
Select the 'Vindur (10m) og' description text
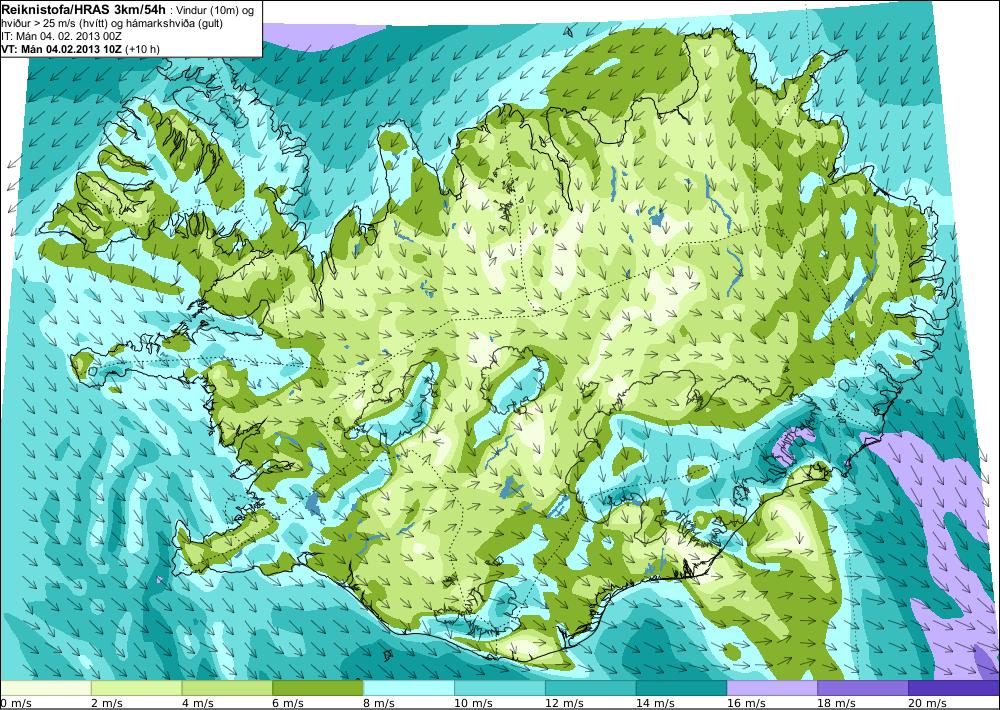tap(216, 10)
